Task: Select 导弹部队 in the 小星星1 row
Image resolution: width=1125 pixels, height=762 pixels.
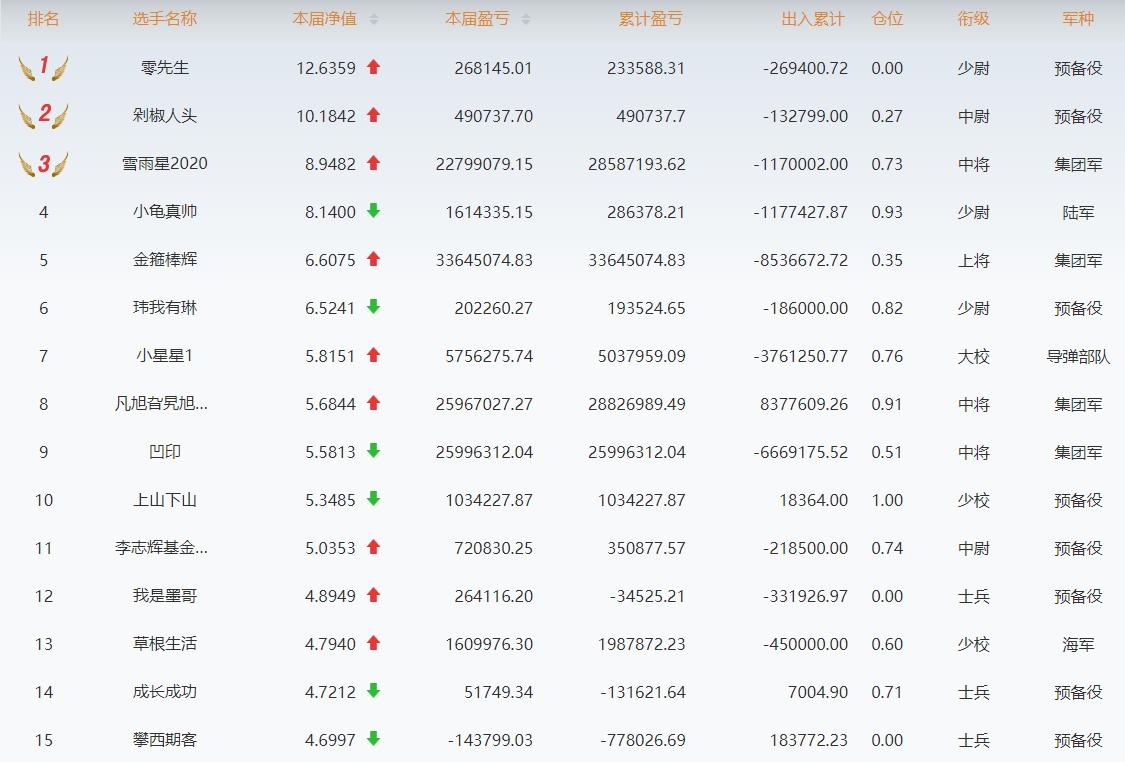Action: pos(1078,356)
